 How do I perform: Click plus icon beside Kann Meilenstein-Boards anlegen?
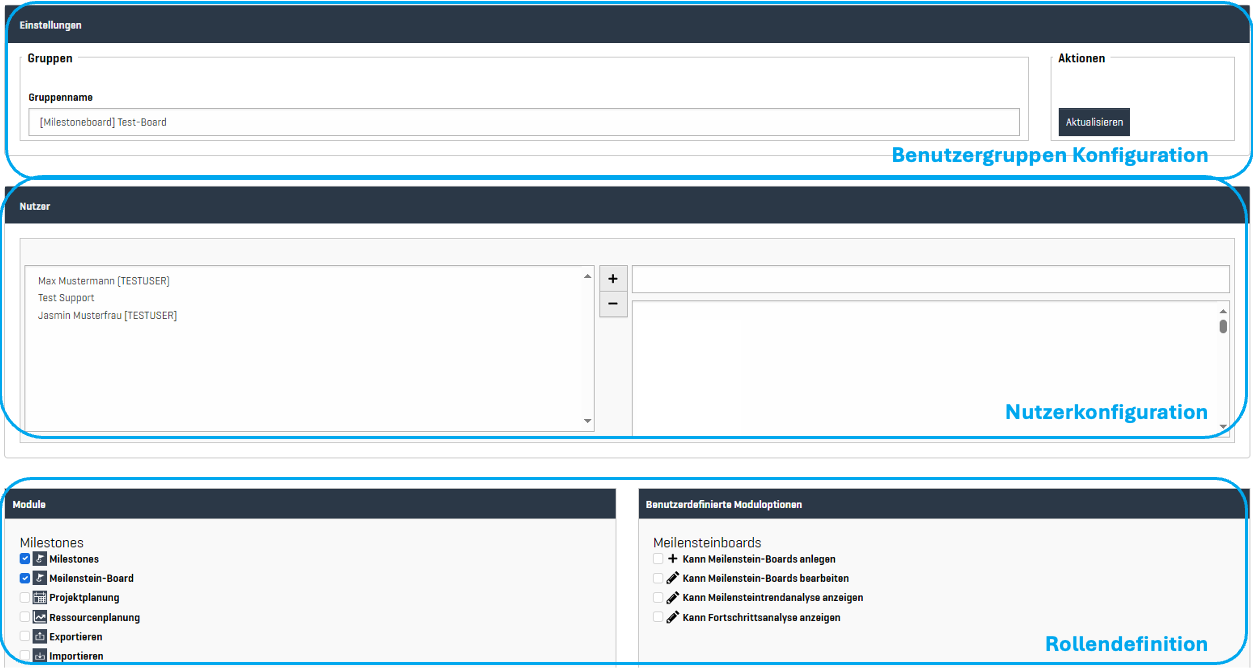coord(673,559)
